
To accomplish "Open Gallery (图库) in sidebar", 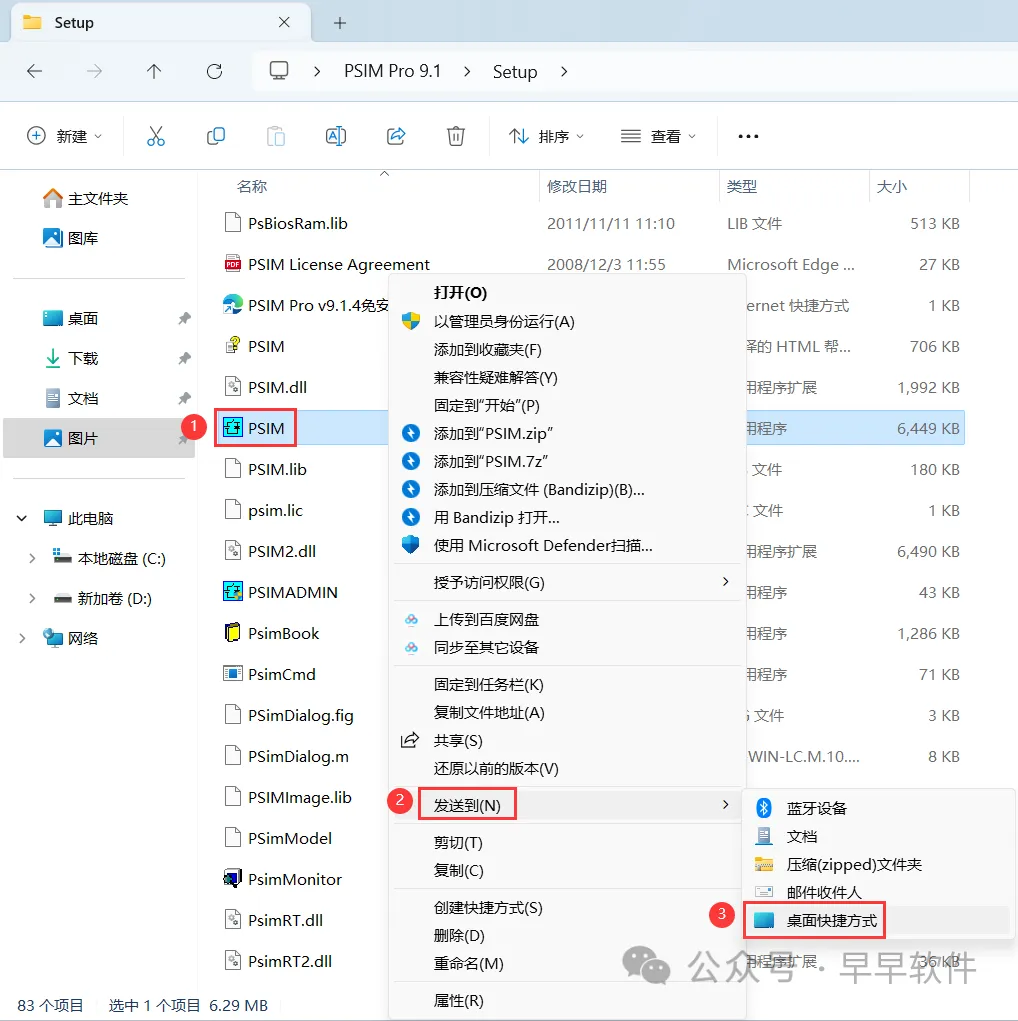I will [x=70, y=238].
